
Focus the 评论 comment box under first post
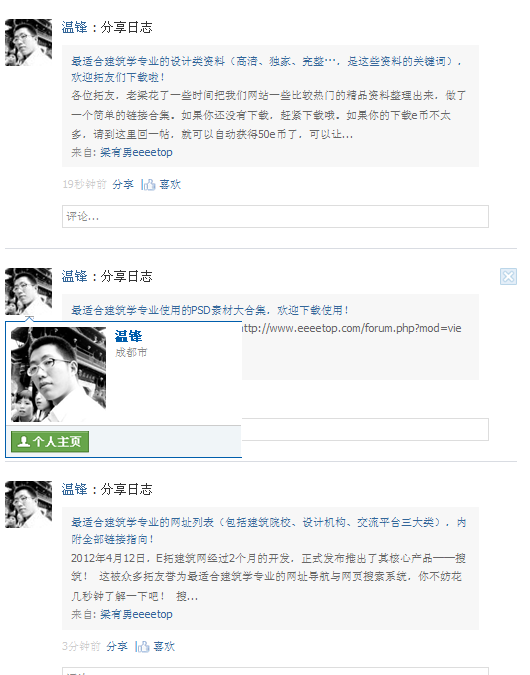pyautogui.click(x=276, y=217)
